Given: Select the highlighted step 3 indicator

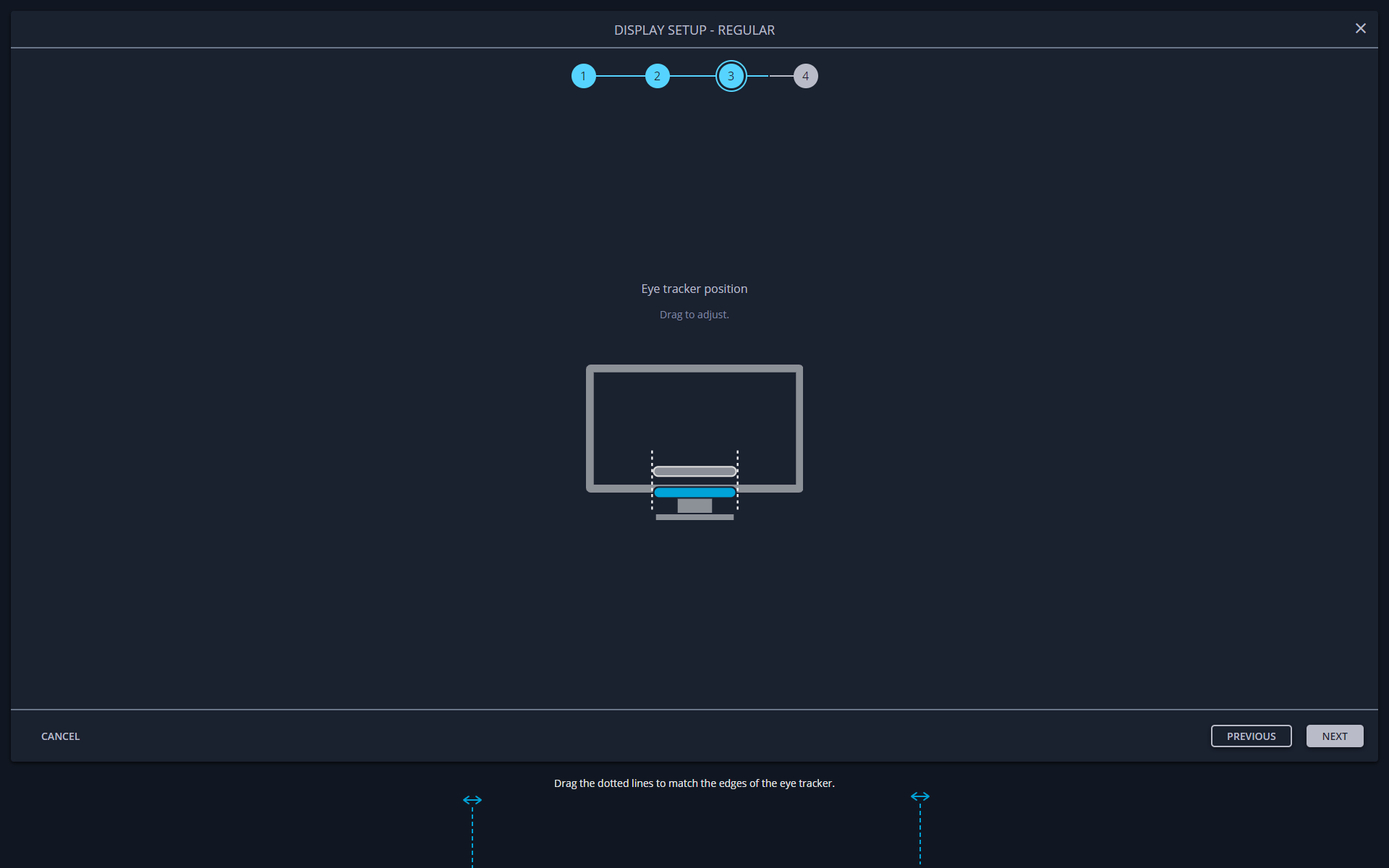Looking at the screenshot, I should pos(731,75).
